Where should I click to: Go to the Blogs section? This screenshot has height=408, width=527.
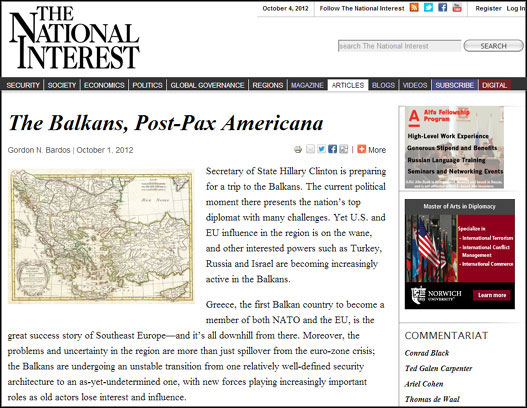(383, 85)
